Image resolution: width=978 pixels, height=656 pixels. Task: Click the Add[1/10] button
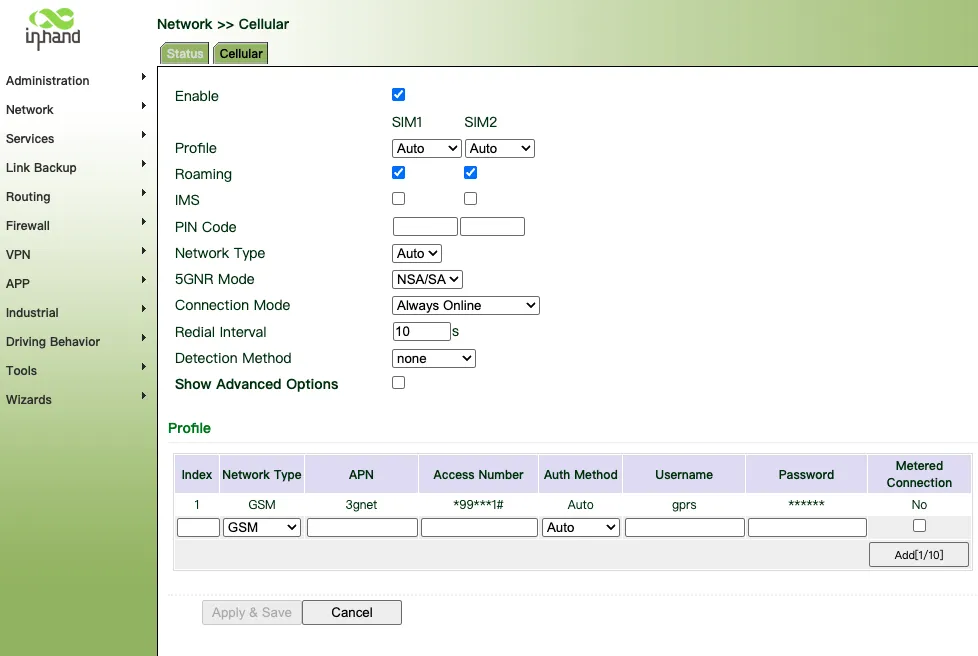919,554
